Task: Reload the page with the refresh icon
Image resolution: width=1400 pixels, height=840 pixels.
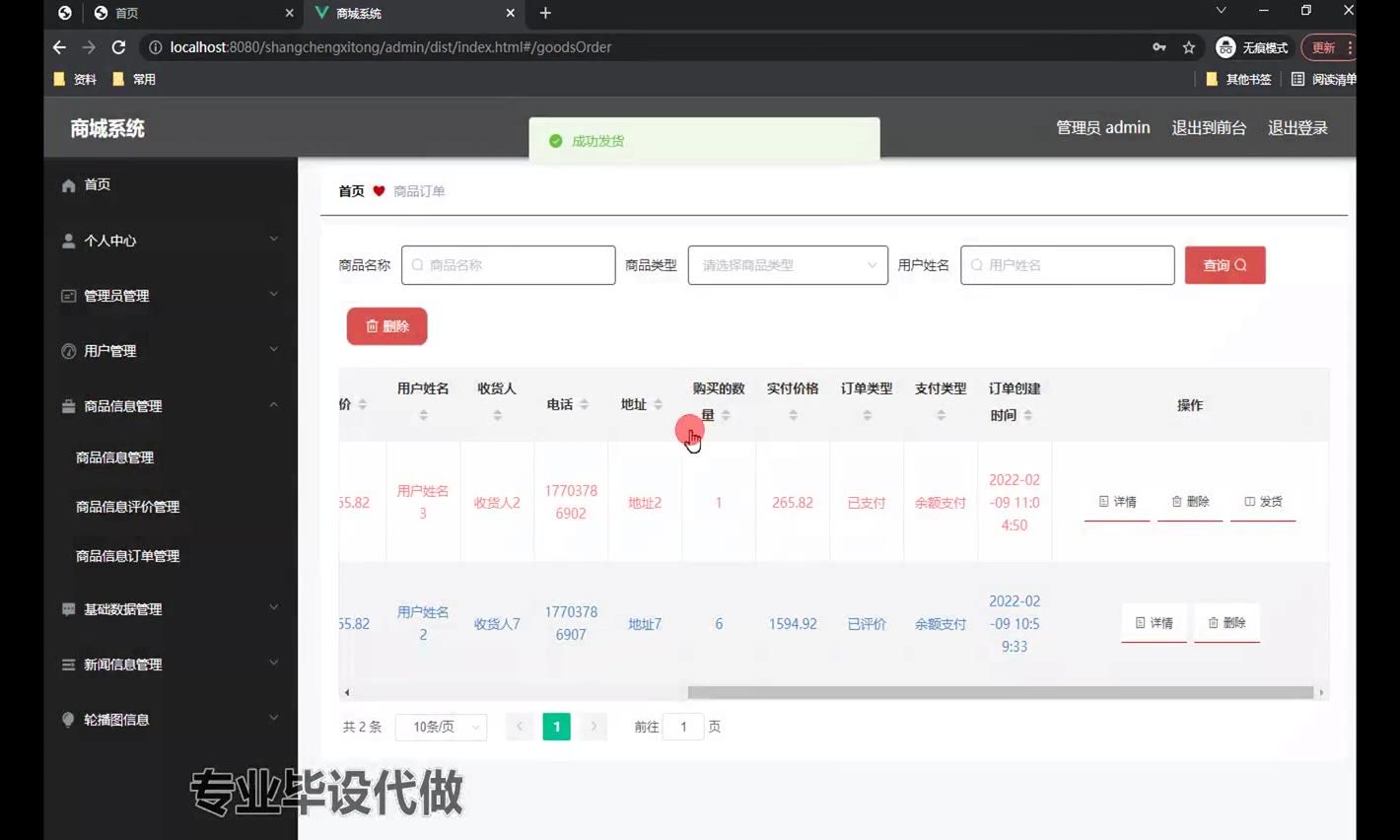Action: [x=118, y=47]
